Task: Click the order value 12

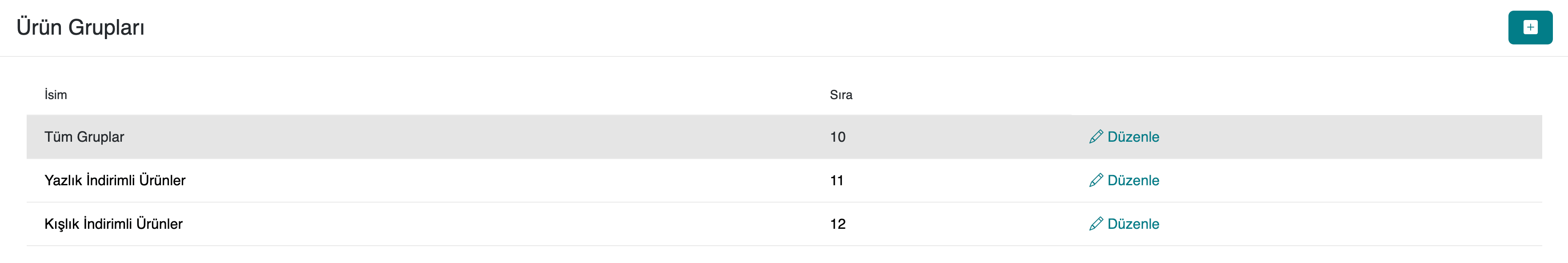Action: click(838, 224)
